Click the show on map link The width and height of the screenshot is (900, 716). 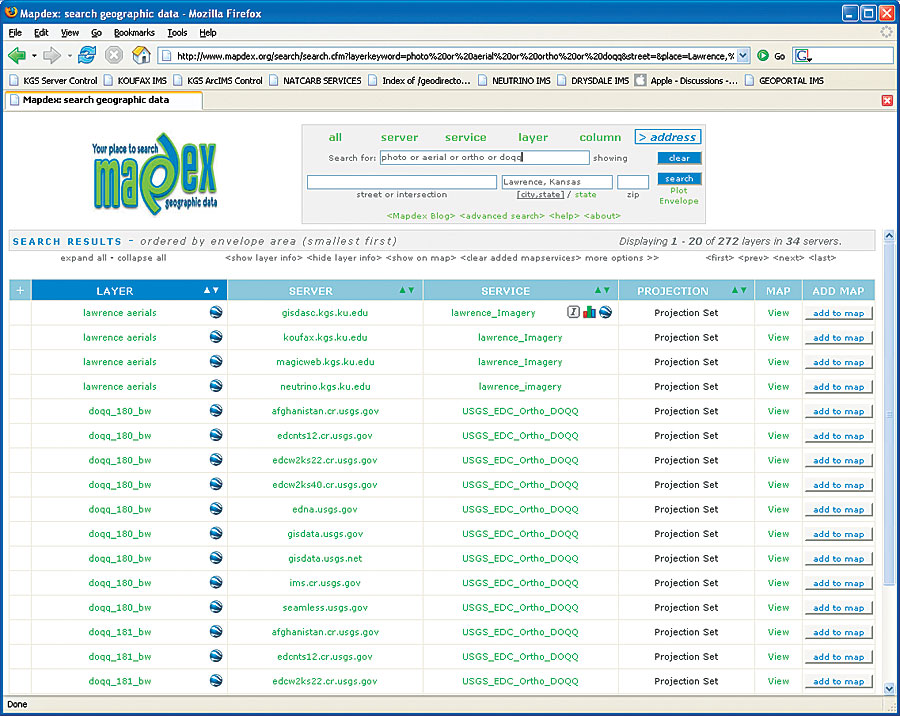[x=421, y=258]
